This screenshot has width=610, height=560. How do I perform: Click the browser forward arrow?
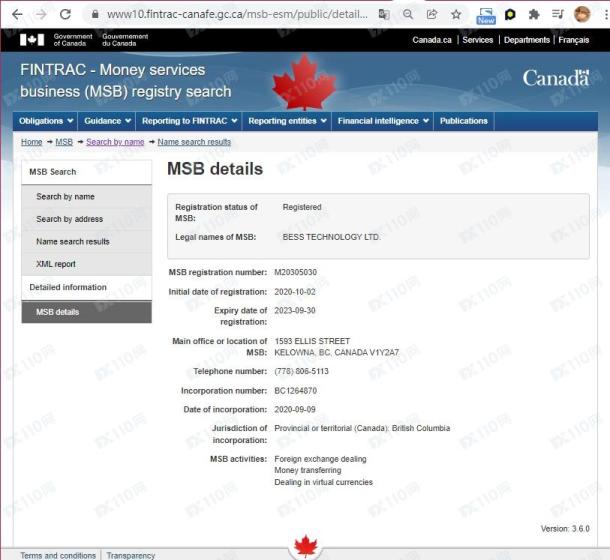click(x=41, y=14)
